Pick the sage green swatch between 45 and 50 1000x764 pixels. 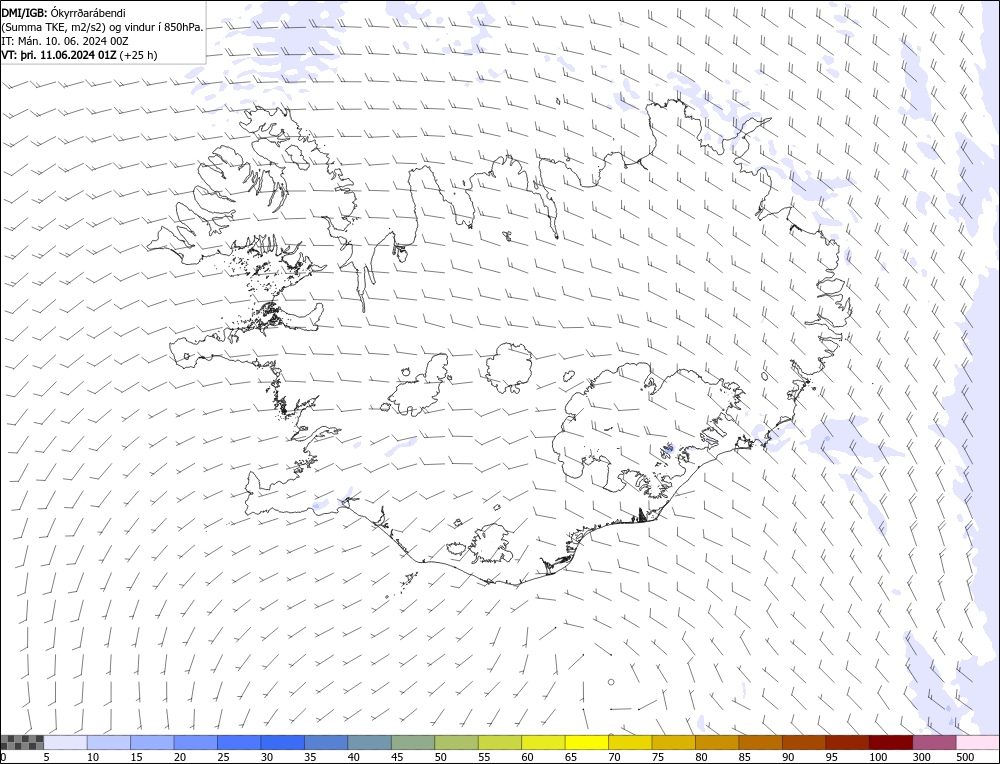(x=413, y=742)
